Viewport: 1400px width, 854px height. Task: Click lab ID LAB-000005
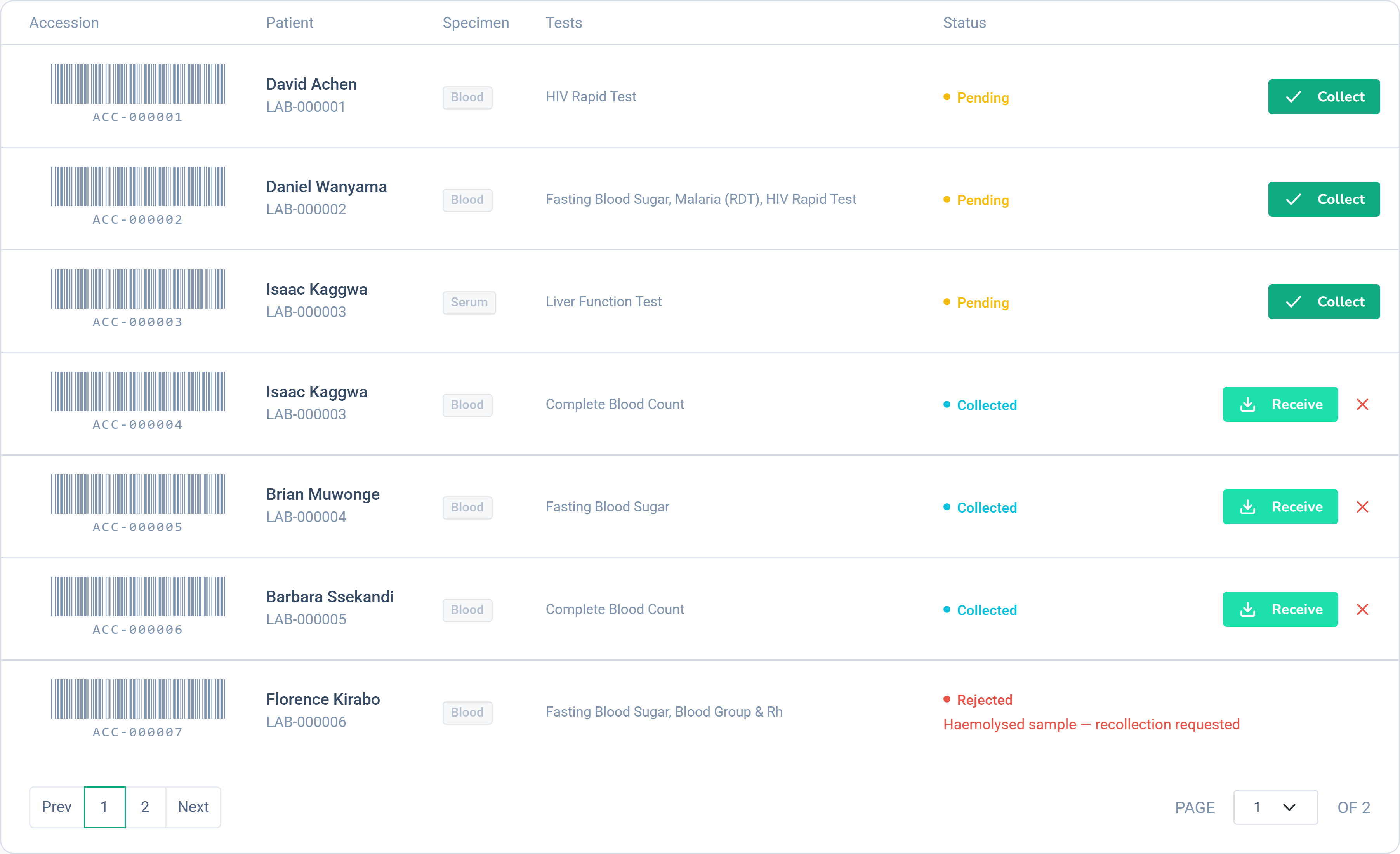[306, 619]
